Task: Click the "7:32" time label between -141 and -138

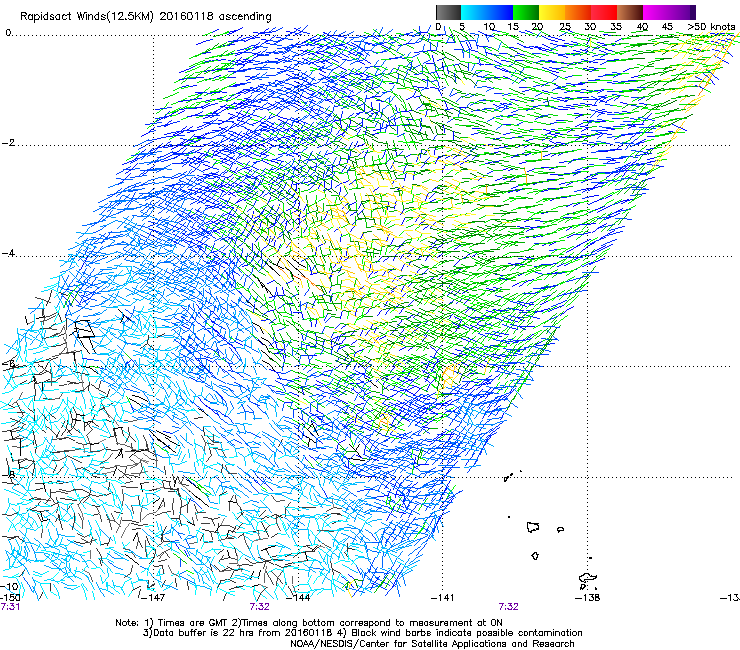Action: pos(508,607)
